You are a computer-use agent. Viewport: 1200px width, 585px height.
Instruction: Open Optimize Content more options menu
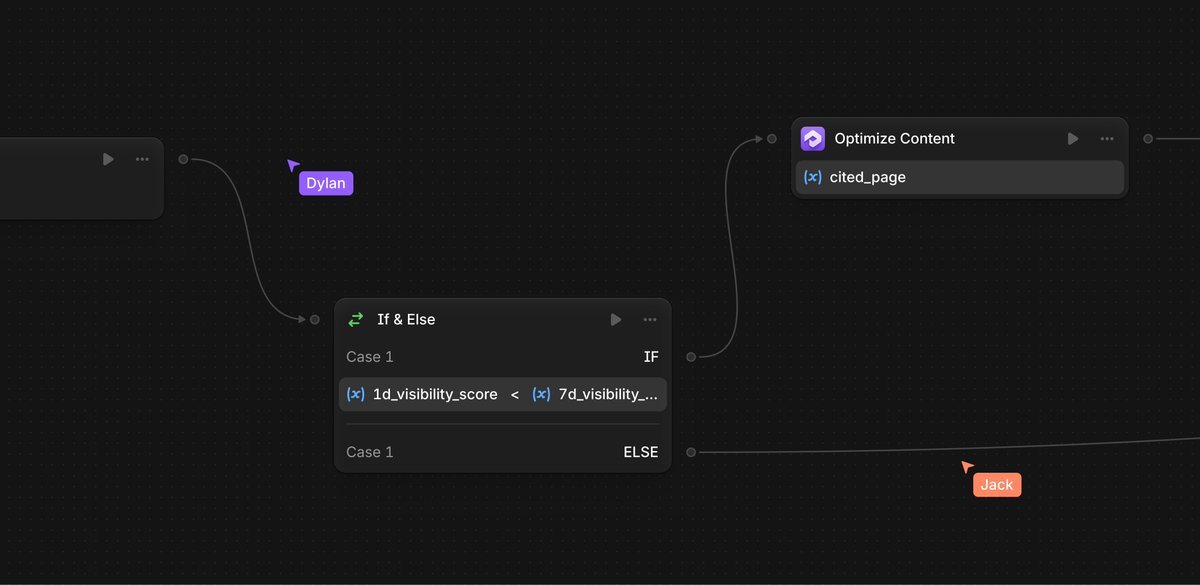point(1107,139)
